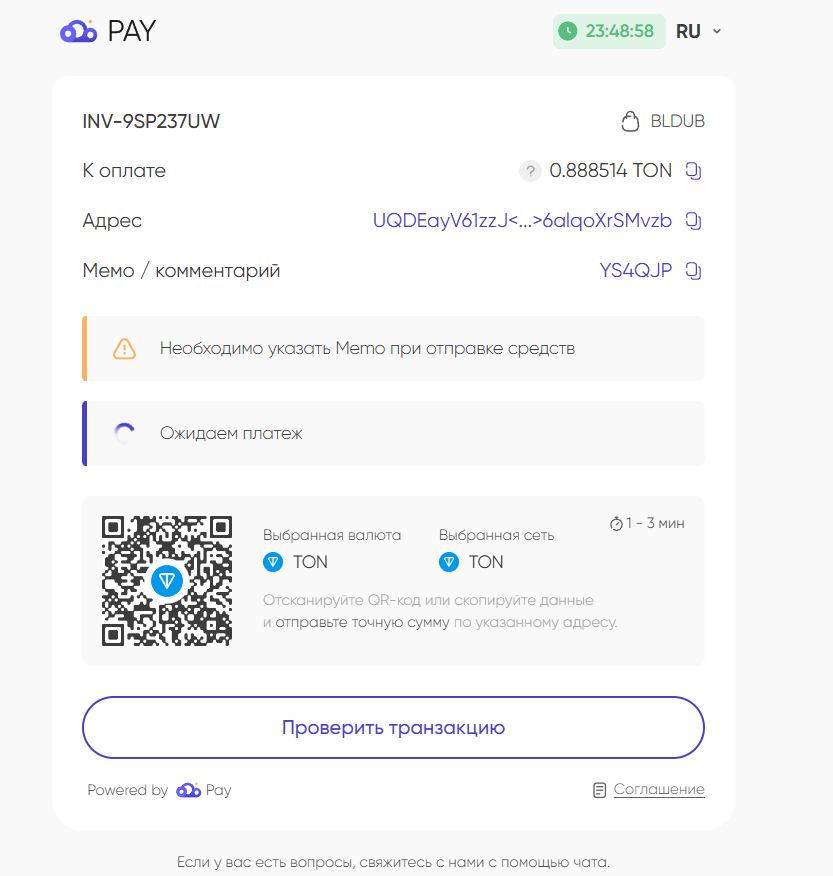Click the Powered by Pay footer logo
833x876 pixels.
(x=188, y=789)
